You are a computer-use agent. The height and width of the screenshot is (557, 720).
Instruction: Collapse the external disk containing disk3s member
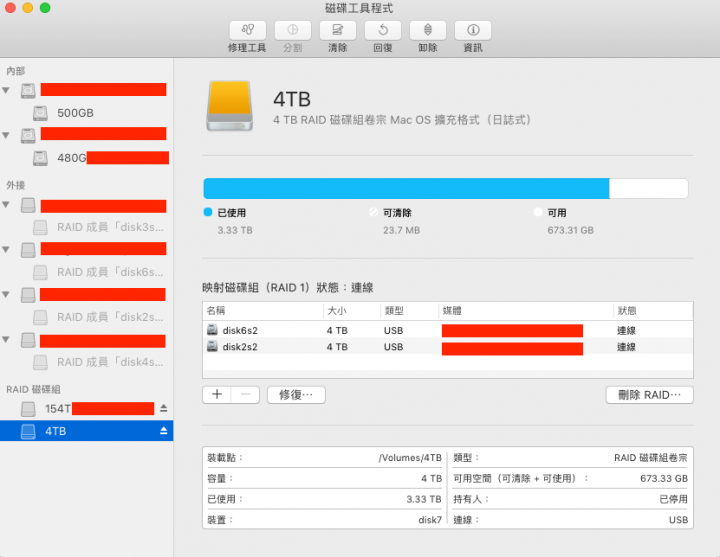point(6,205)
